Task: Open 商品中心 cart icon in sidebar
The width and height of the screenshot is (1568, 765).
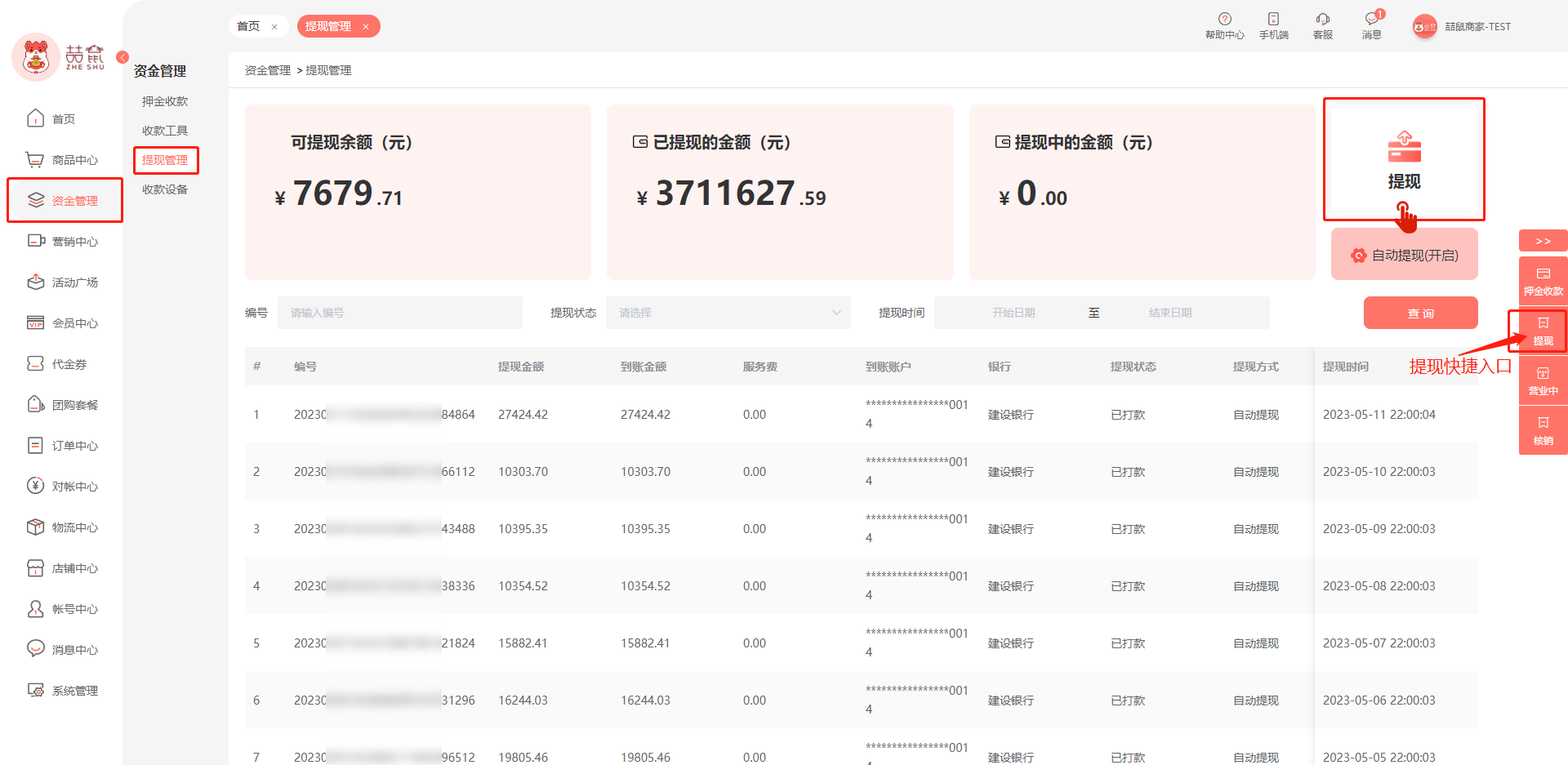Action: 35,160
